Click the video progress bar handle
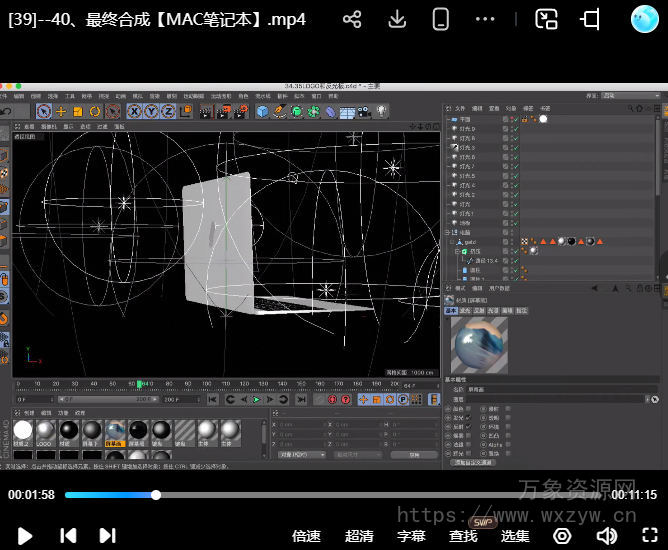The height and width of the screenshot is (550, 668). click(156, 494)
